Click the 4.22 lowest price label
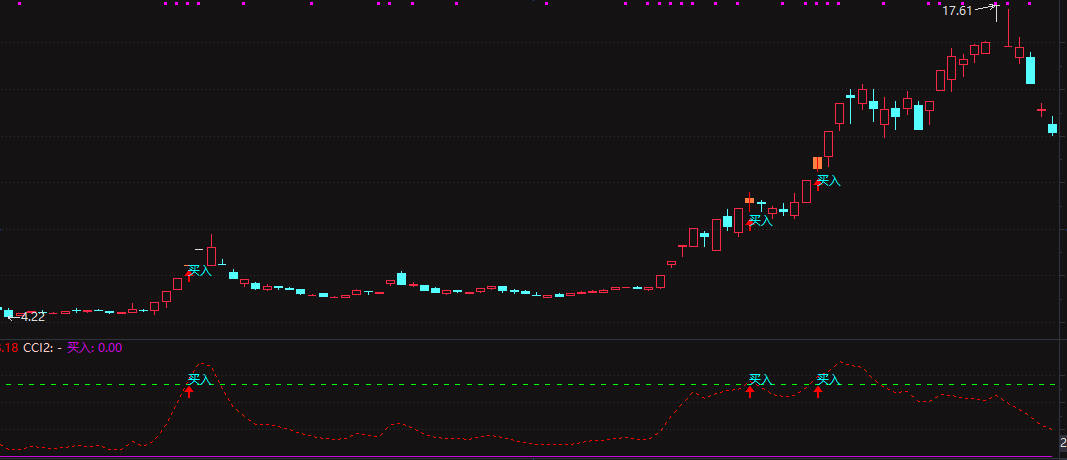Screen dimensions: 1067x460 click(x=33, y=316)
